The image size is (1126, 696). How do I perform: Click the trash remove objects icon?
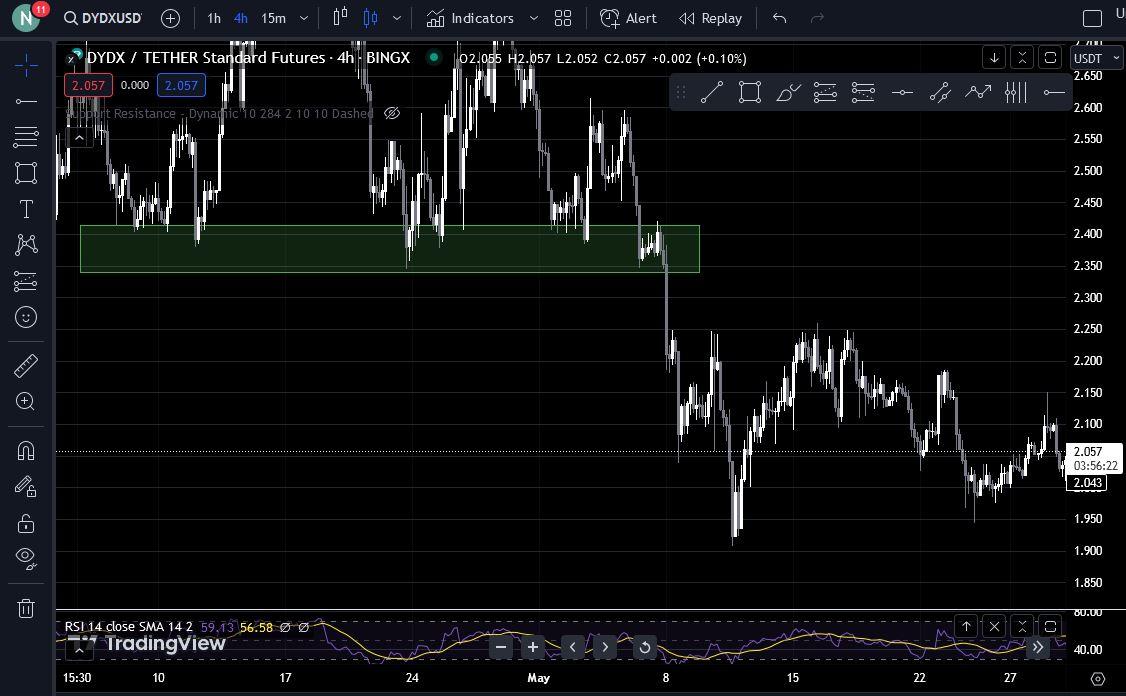(26, 608)
